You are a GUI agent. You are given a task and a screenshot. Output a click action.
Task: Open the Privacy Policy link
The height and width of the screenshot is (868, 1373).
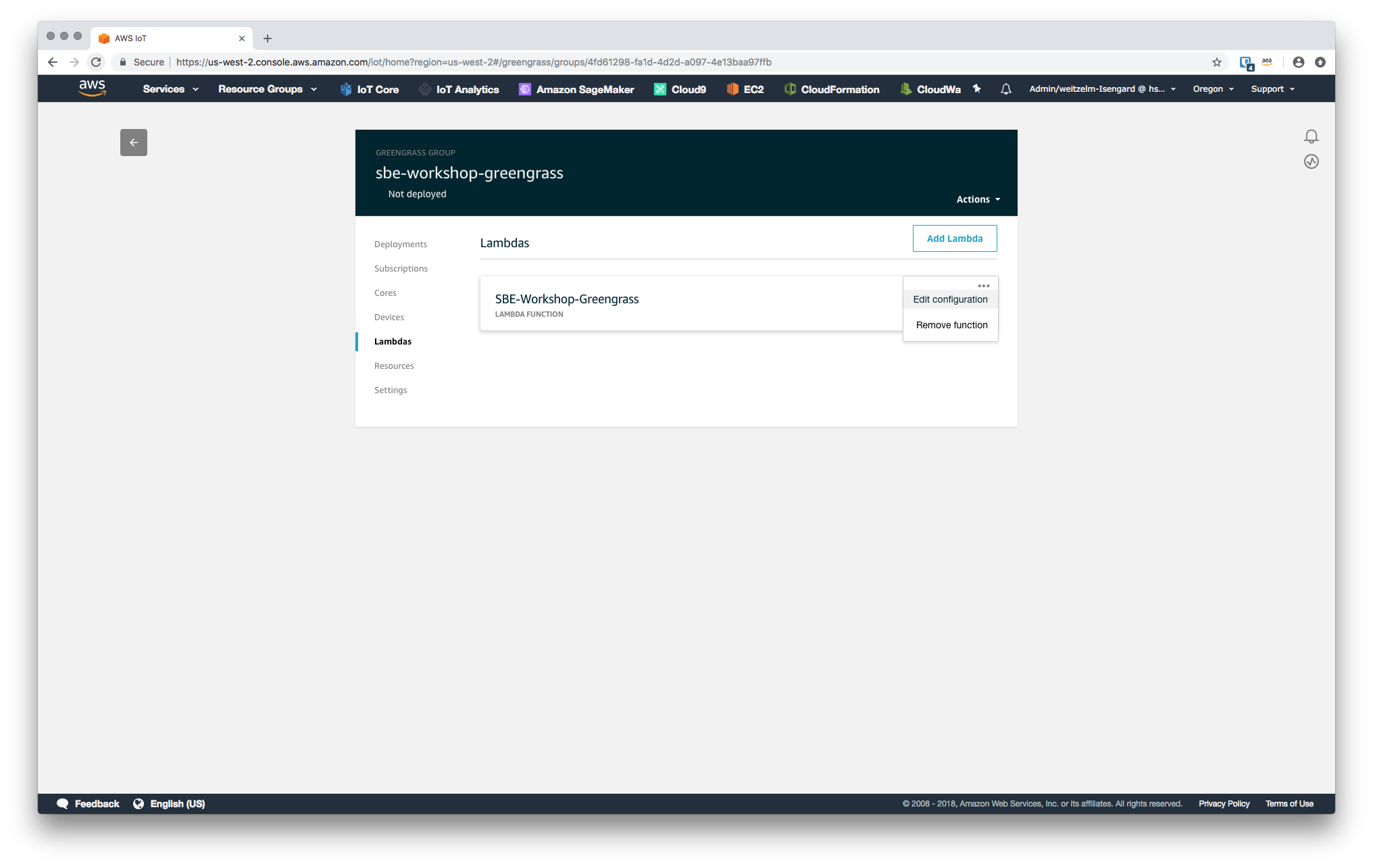tap(1224, 803)
